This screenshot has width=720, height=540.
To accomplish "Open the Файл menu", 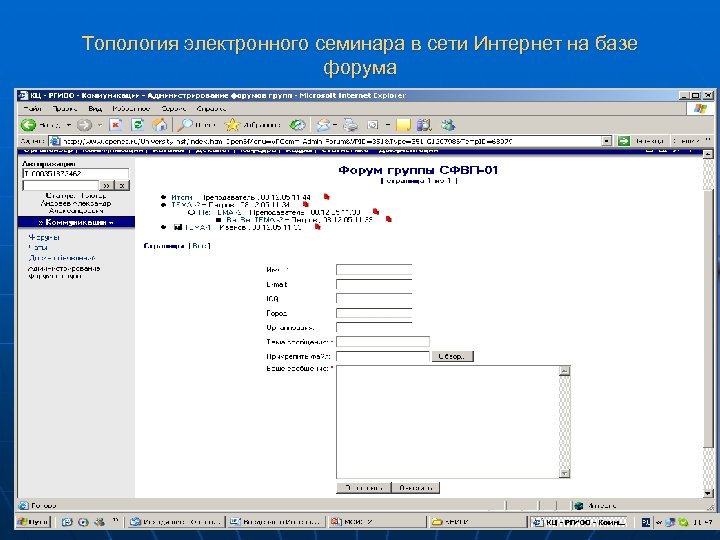I will 33,109.
